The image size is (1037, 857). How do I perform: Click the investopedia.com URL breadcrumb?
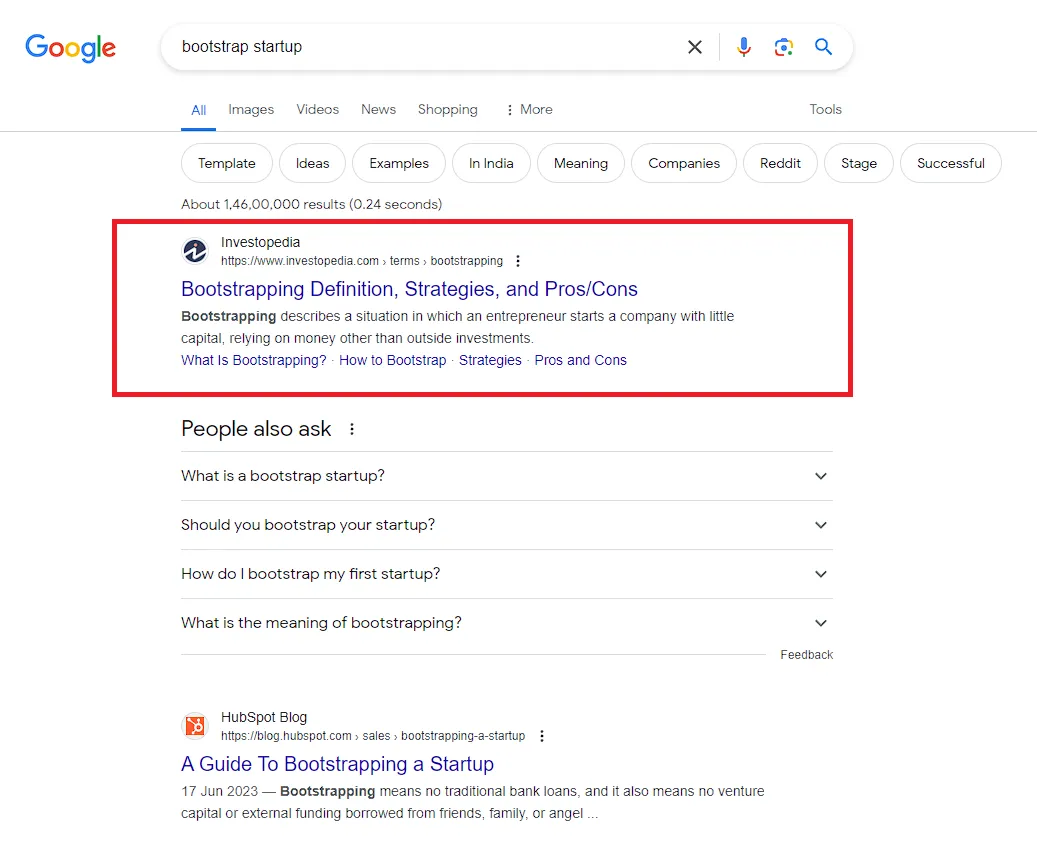tap(362, 261)
